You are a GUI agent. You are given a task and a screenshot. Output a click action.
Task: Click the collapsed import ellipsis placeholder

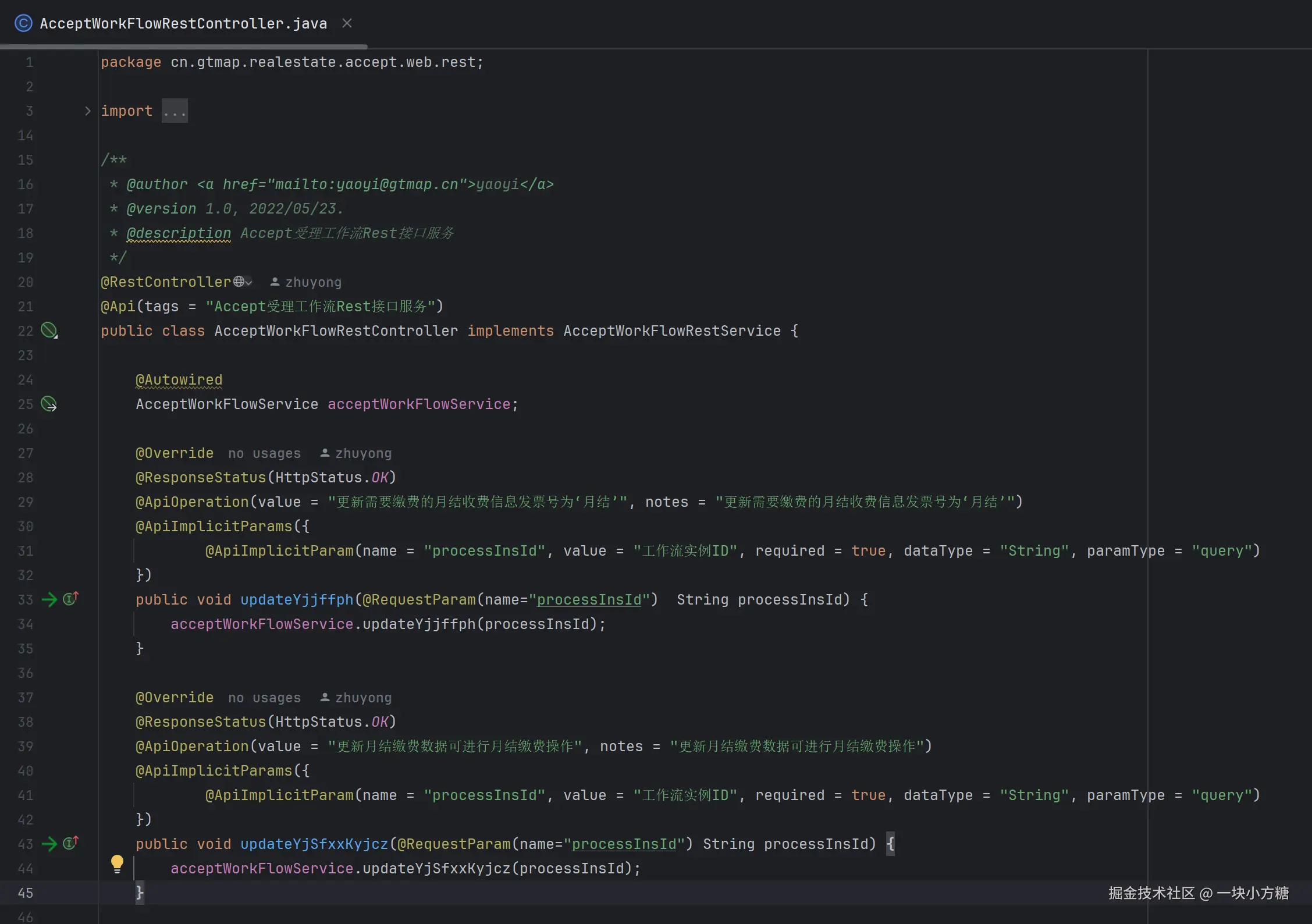(175, 111)
